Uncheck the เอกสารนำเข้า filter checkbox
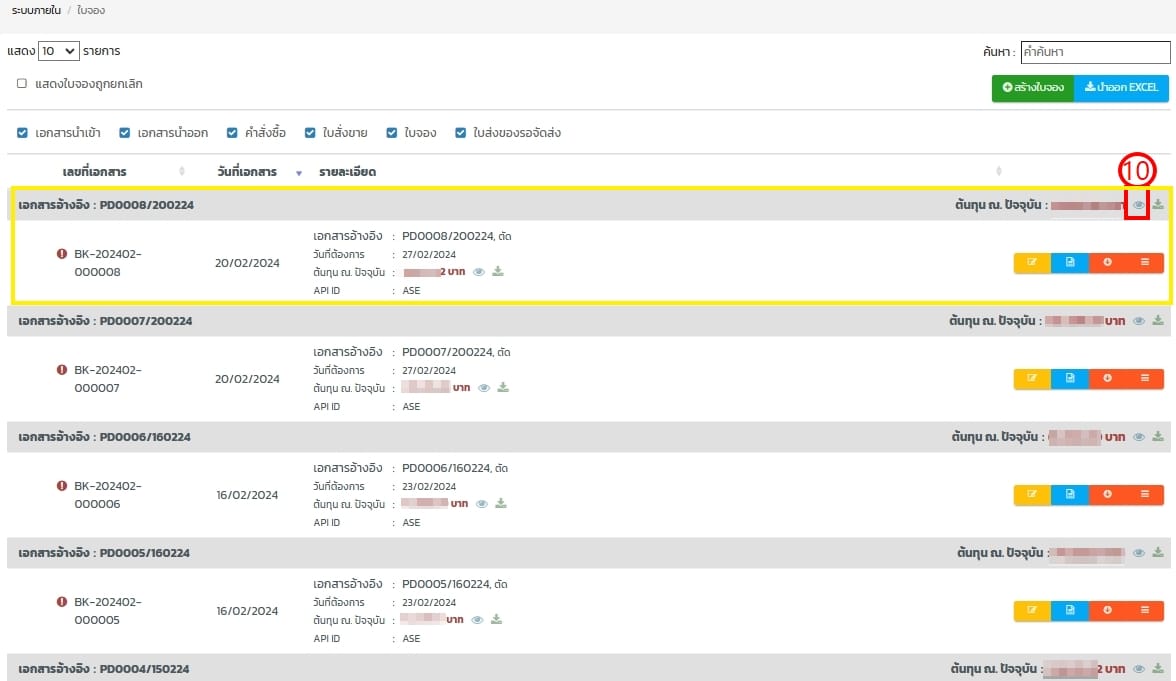Image resolution: width=1176 pixels, height=681 pixels. (x=23, y=133)
